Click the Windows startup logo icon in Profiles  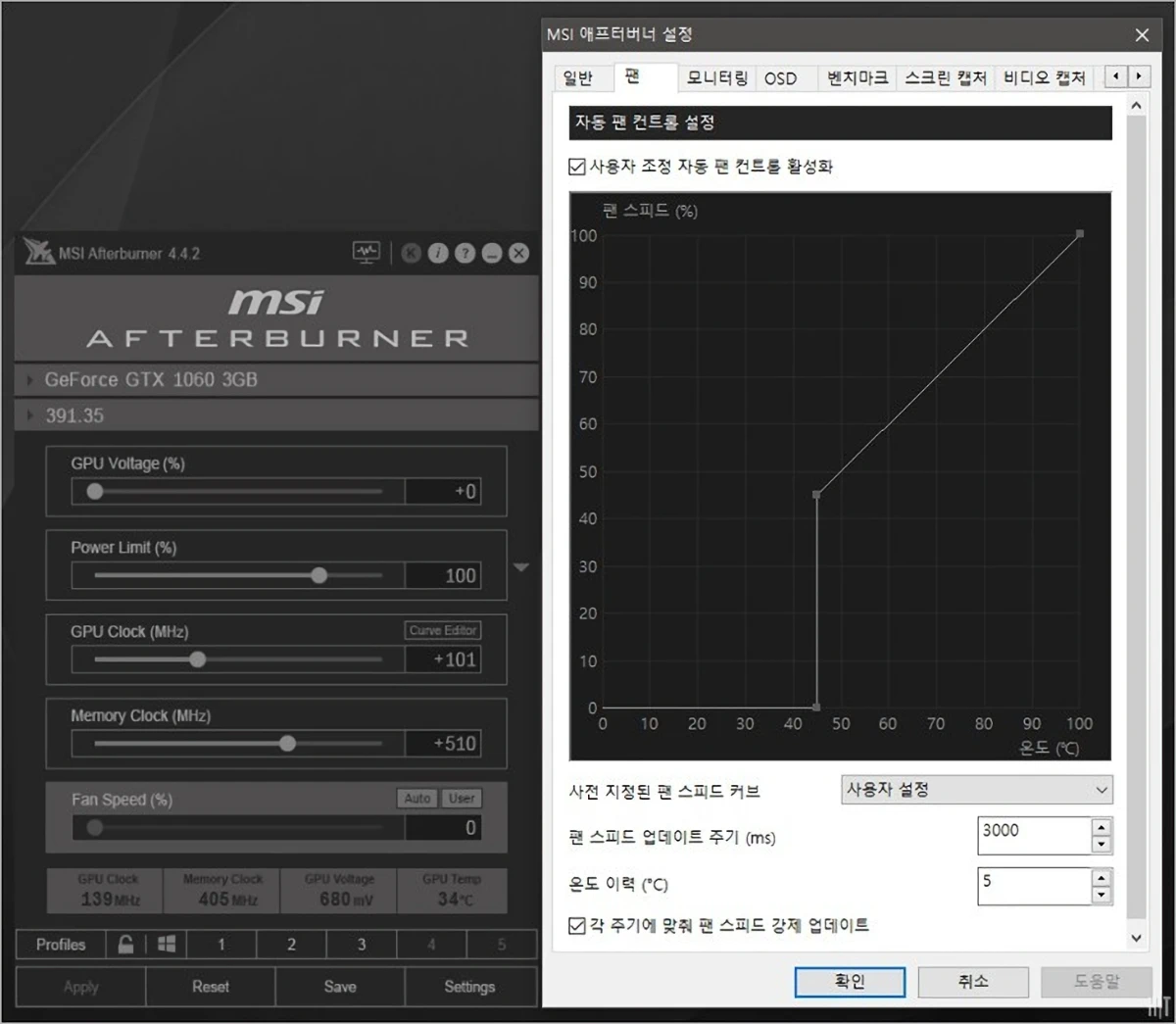(x=167, y=944)
